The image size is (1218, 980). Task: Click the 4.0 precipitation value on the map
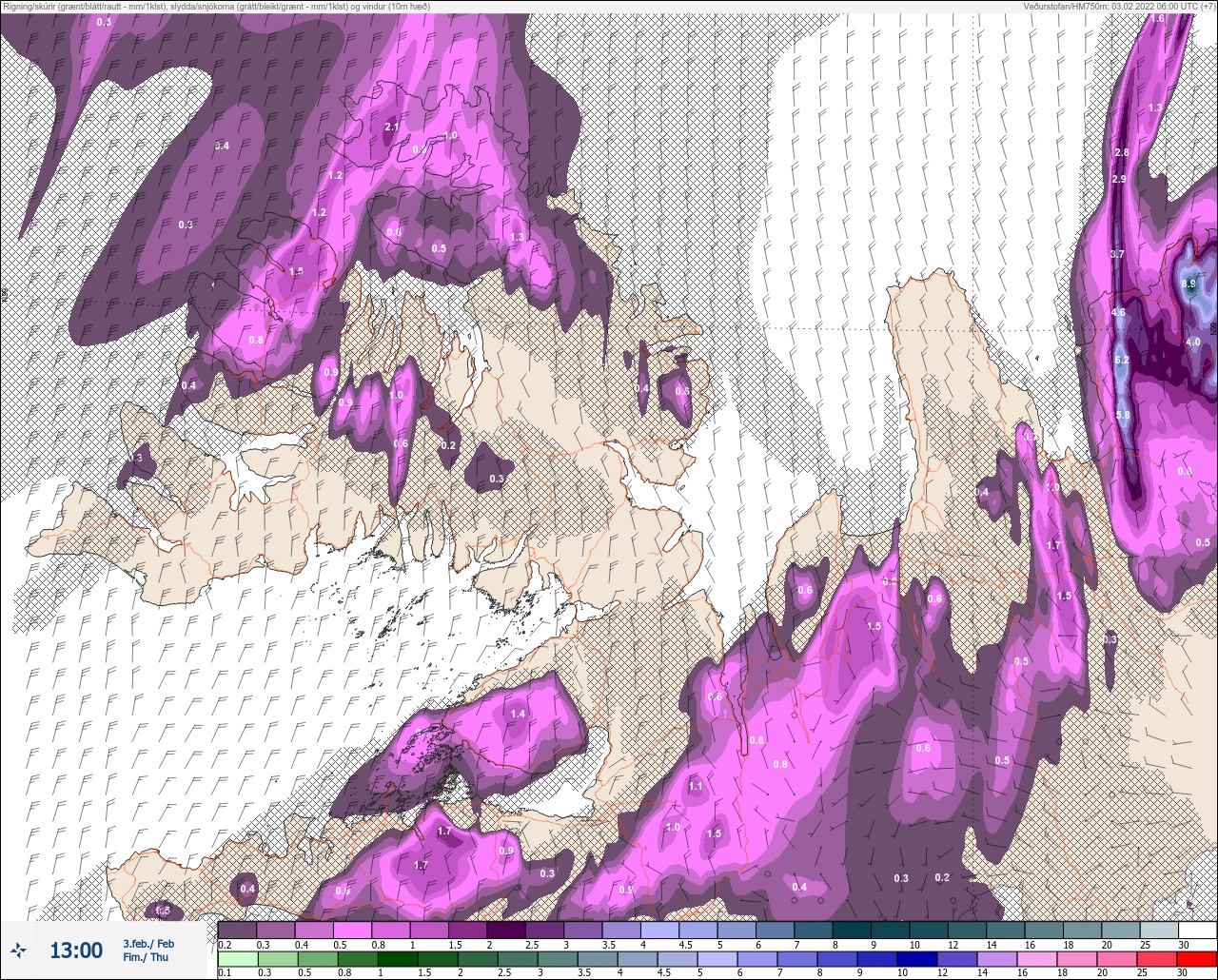point(1192,342)
